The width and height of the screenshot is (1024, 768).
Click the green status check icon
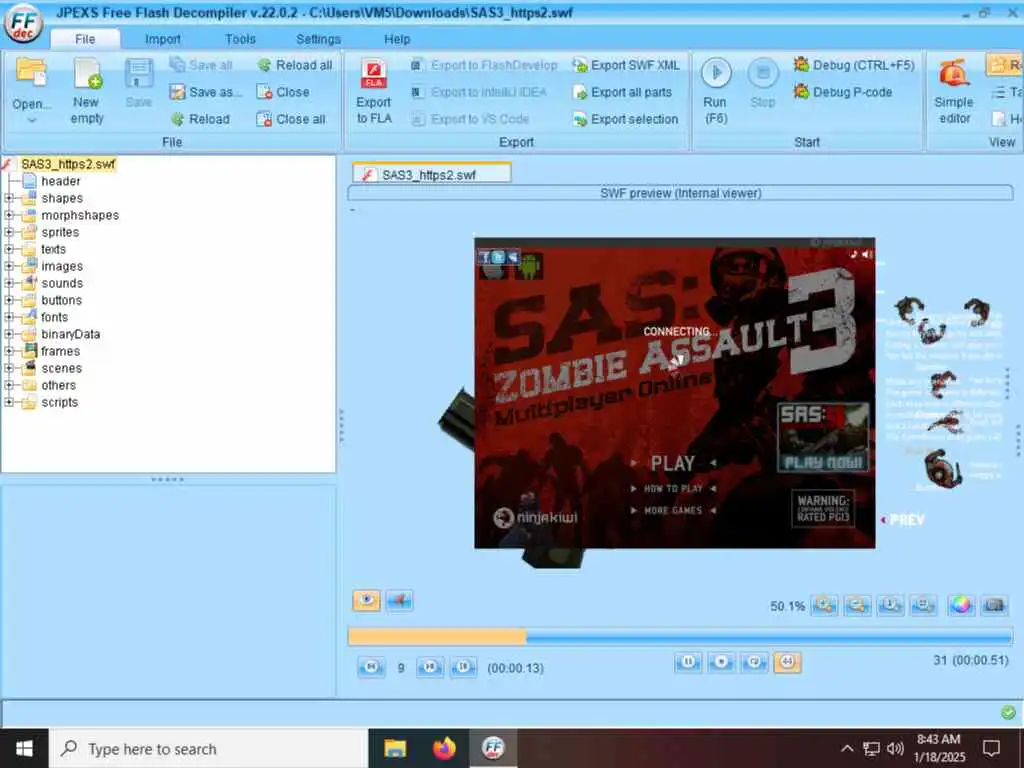coord(1008,712)
